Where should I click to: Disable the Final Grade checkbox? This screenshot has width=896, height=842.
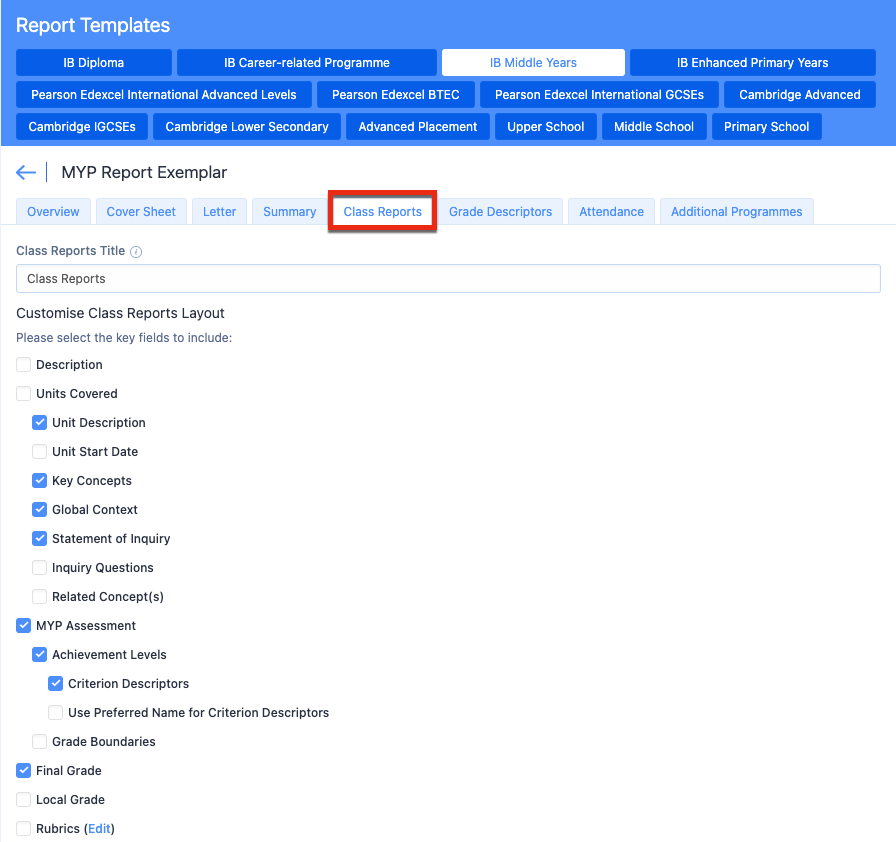[23, 771]
